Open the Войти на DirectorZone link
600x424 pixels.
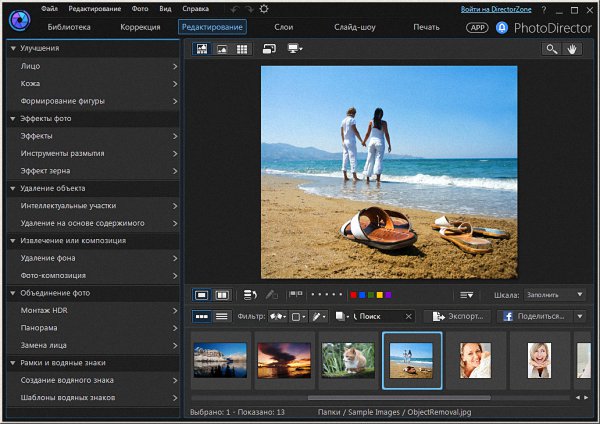tap(496, 9)
